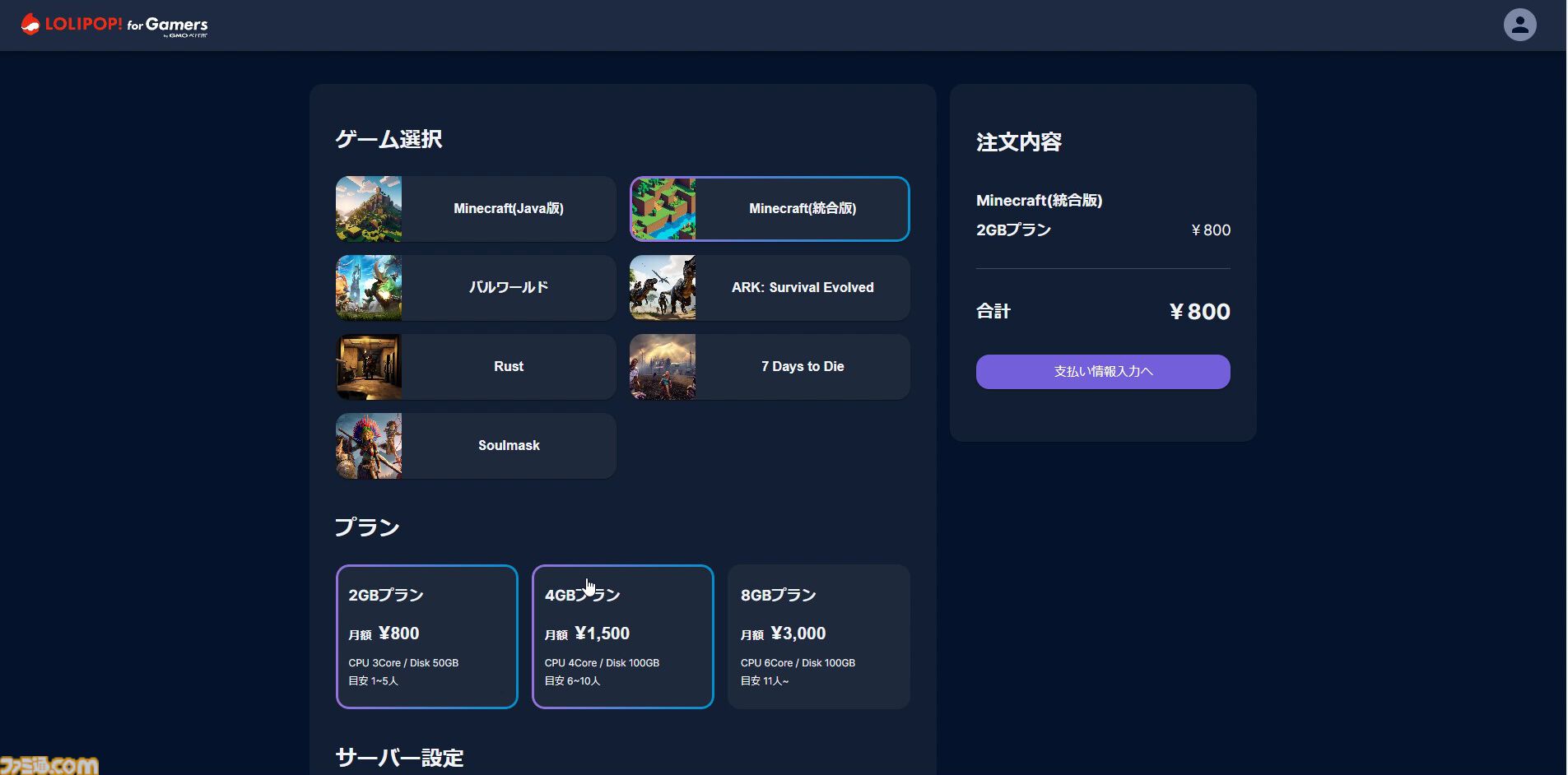Click the Rust game thumbnail image

[369, 367]
